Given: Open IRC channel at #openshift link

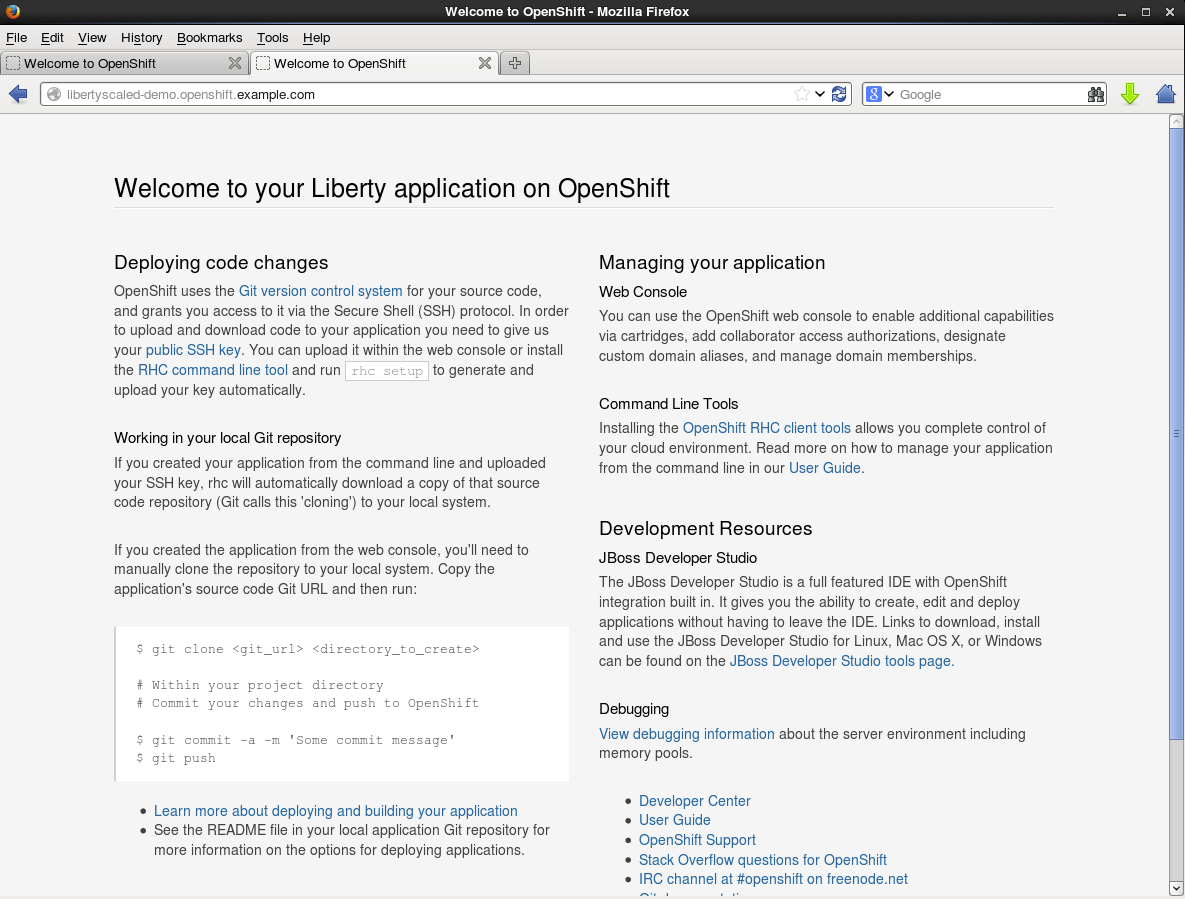Looking at the screenshot, I should coord(773,879).
